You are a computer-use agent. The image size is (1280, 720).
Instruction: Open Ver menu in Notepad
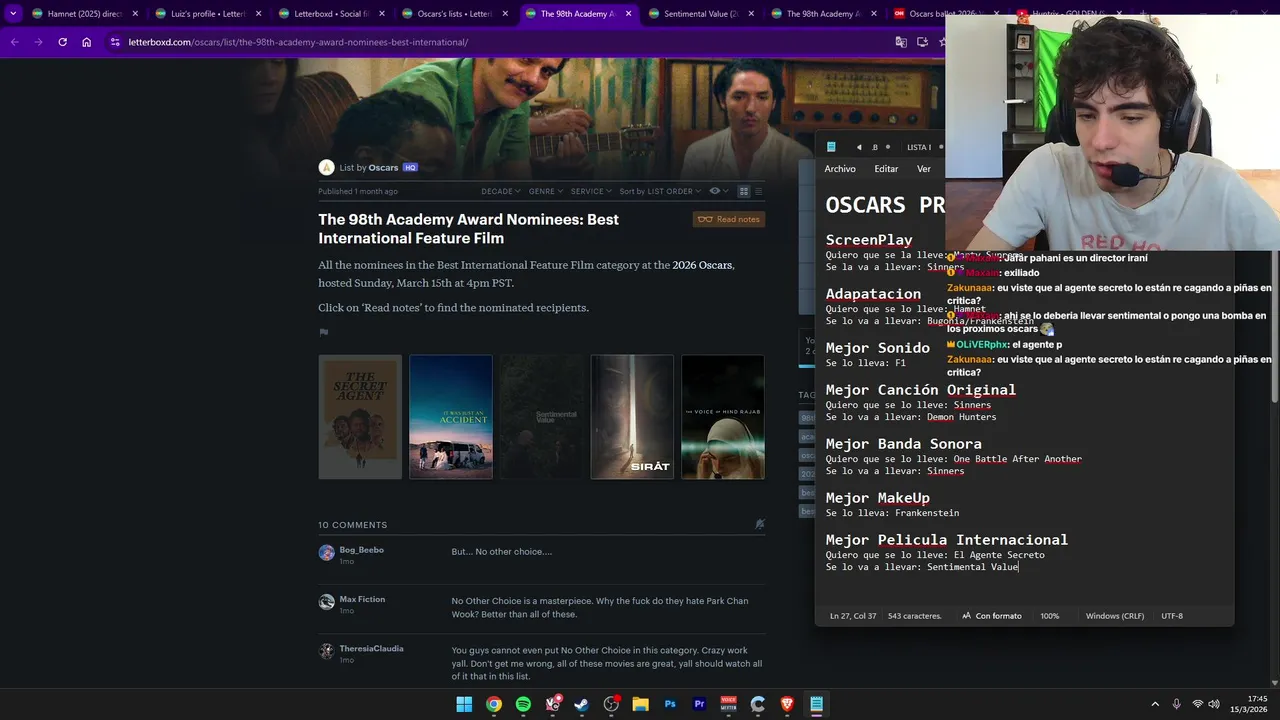923,169
